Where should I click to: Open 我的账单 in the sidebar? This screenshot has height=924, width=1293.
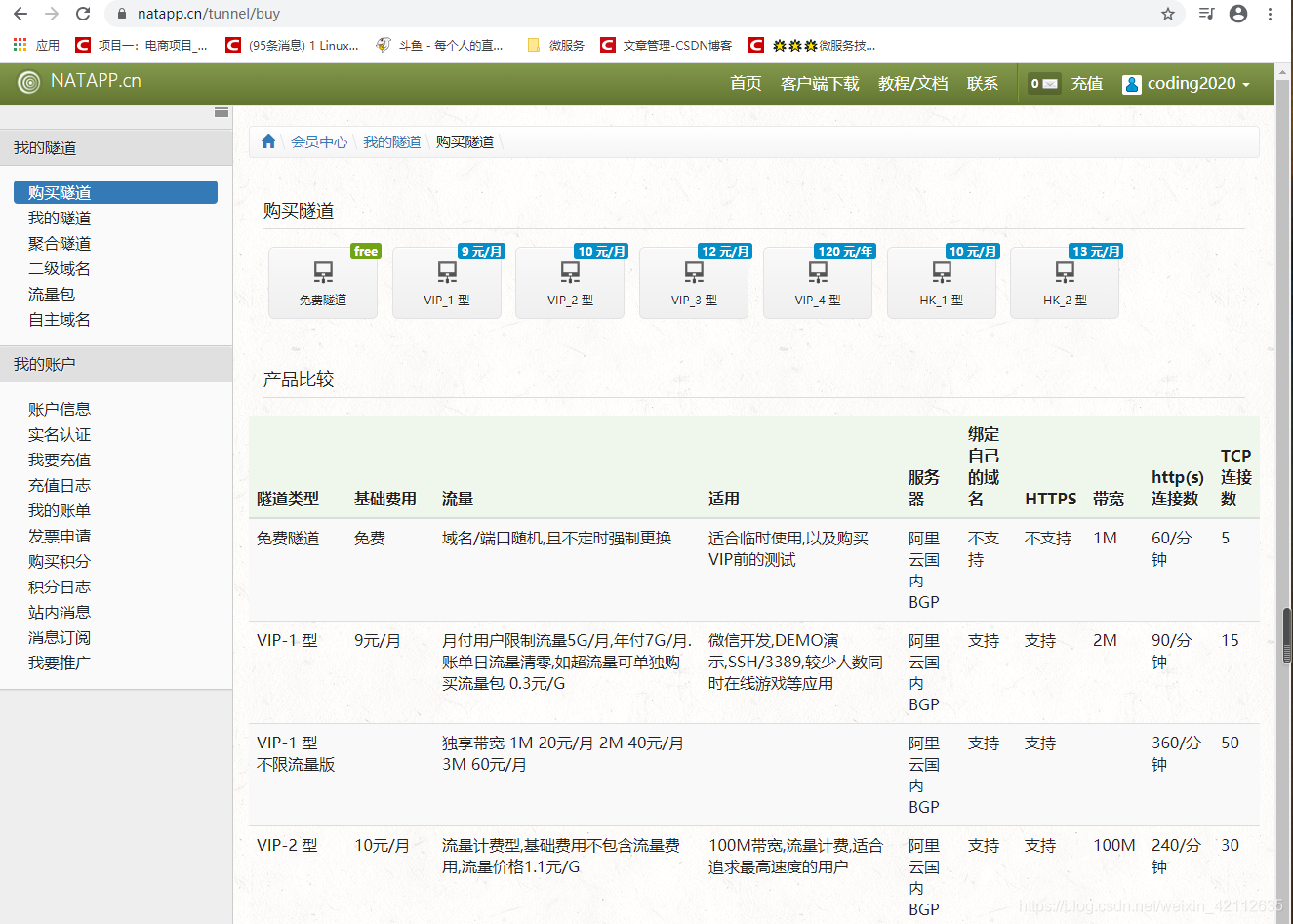click(x=60, y=510)
